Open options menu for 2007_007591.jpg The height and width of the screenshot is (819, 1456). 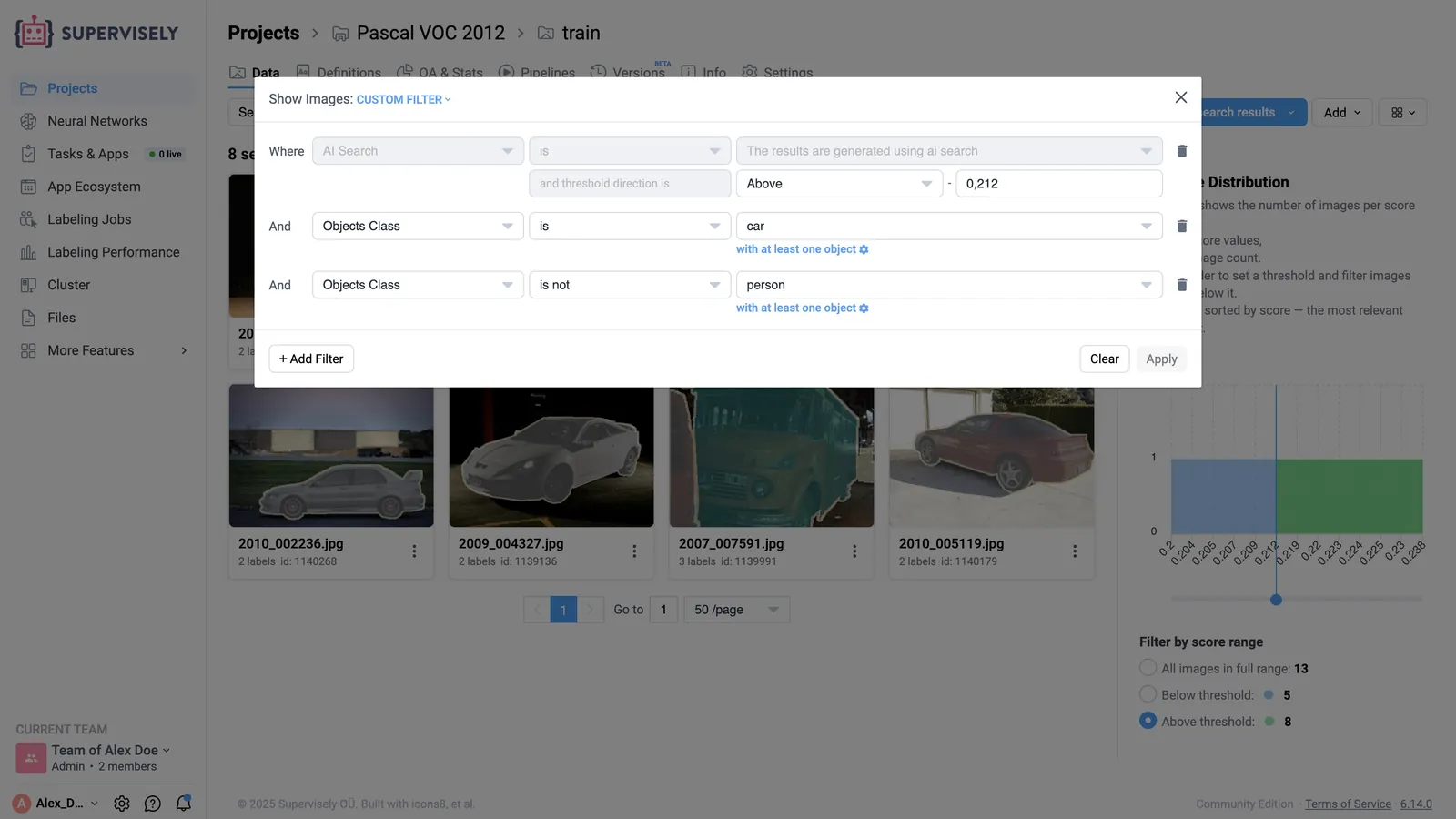(854, 551)
